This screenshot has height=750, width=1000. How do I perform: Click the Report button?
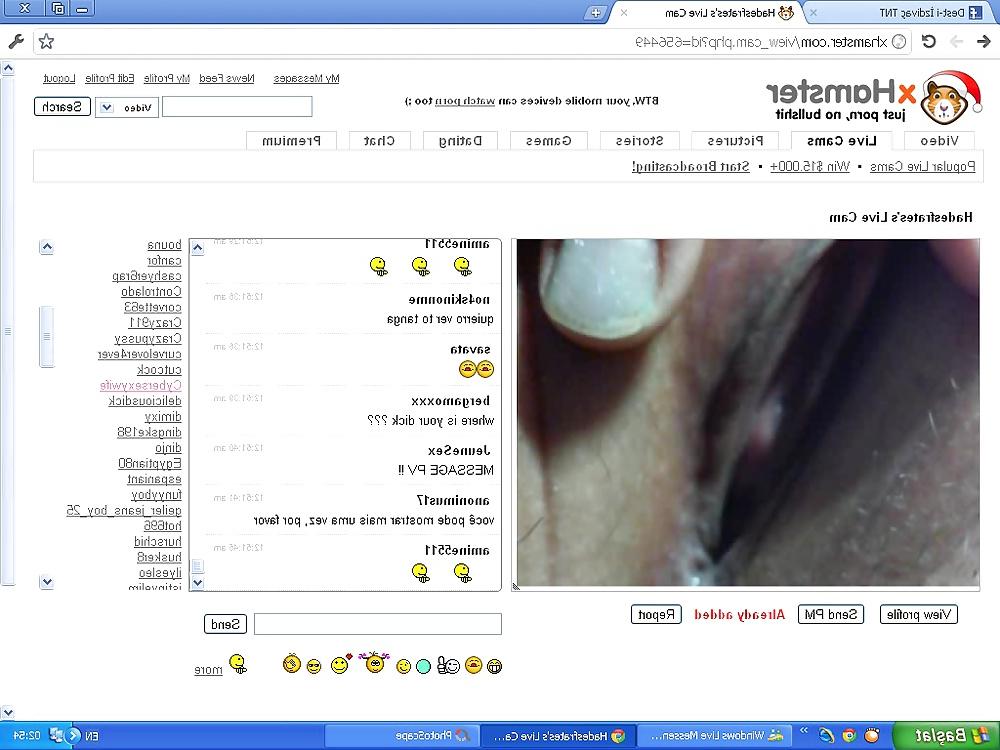coord(656,614)
